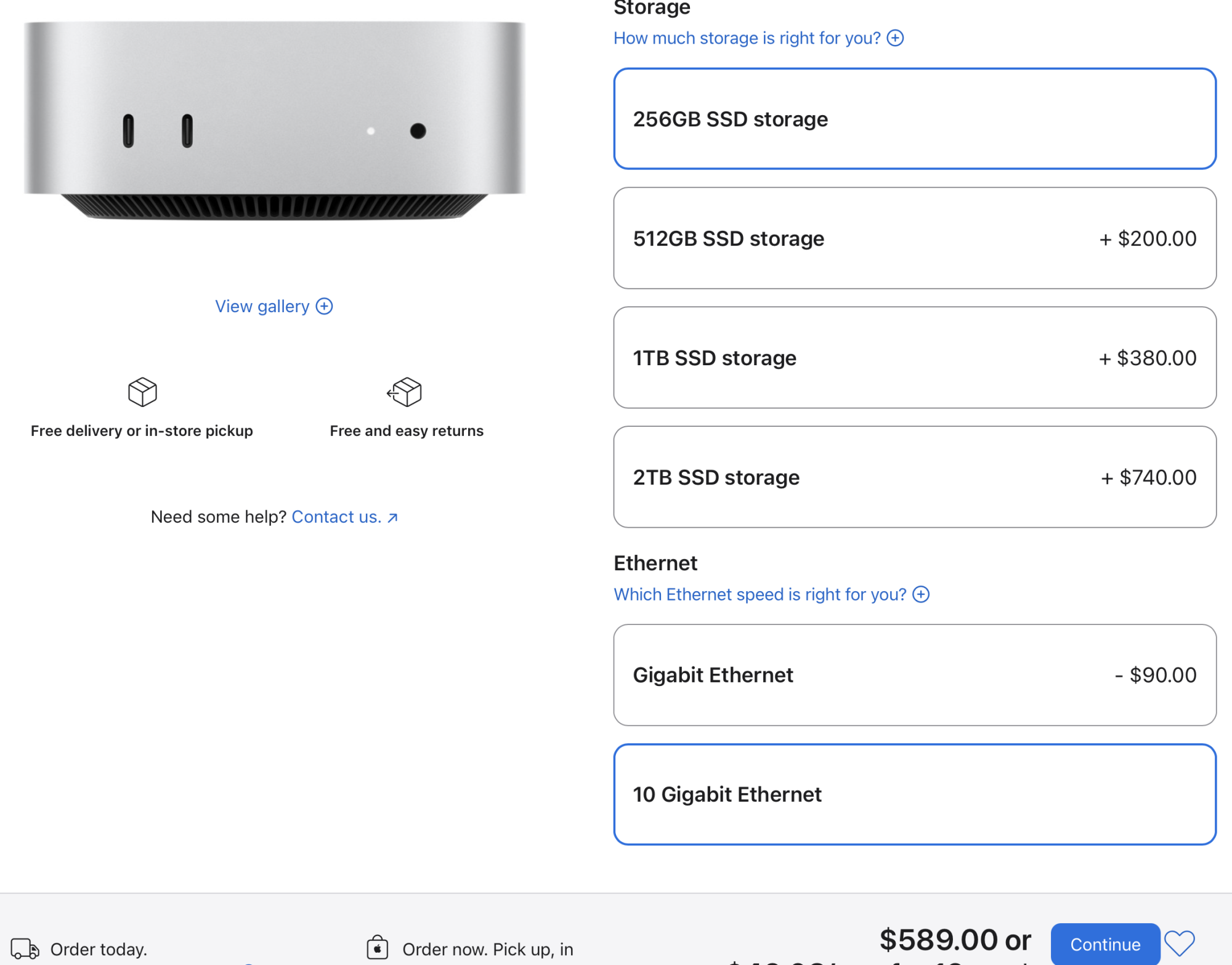Click the delivery box icon
Image resolution: width=1232 pixels, height=965 pixels.
pyautogui.click(x=142, y=392)
